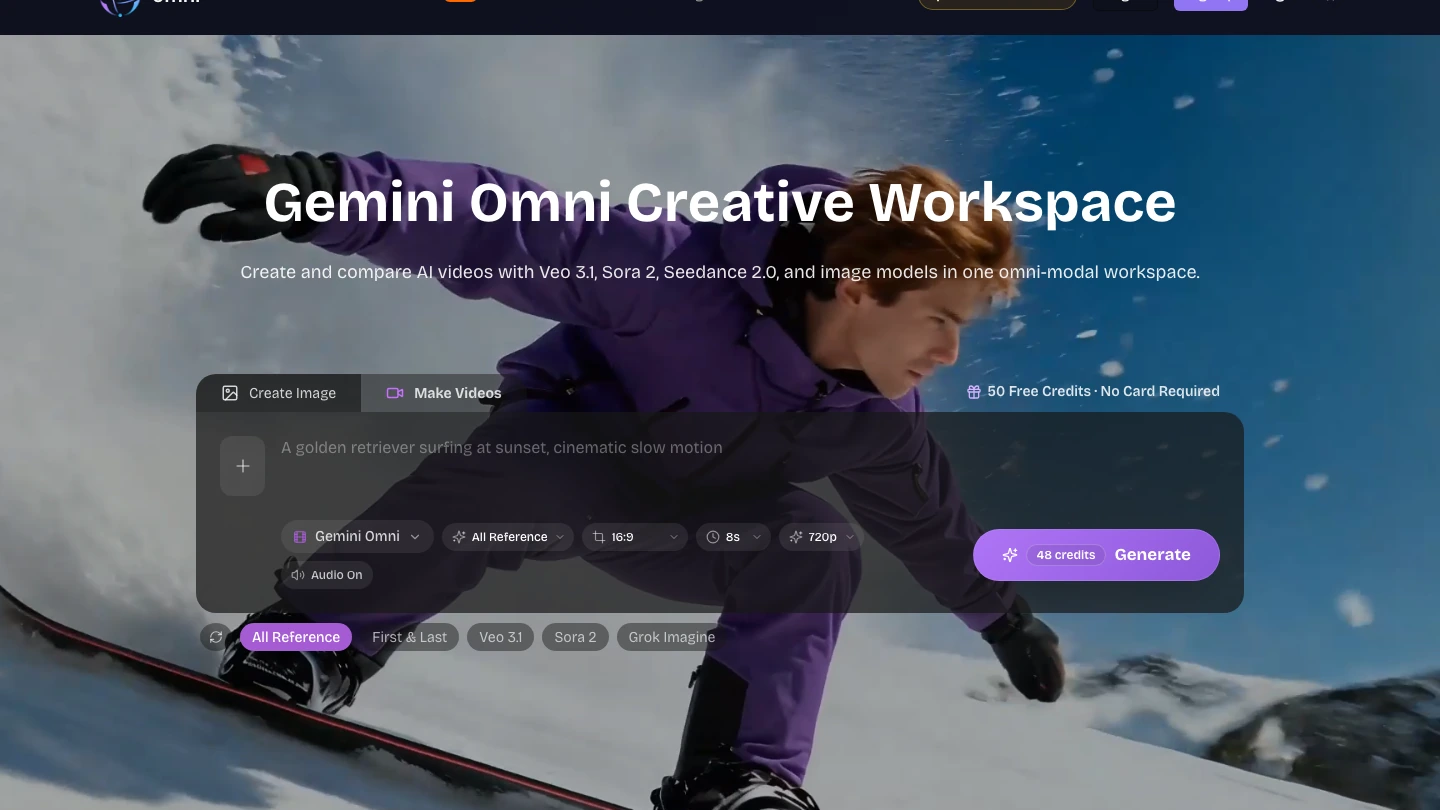Viewport: 1440px width, 810px height.
Task: Select the Grok Imagine preset chip
Action: [x=672, y=637]
